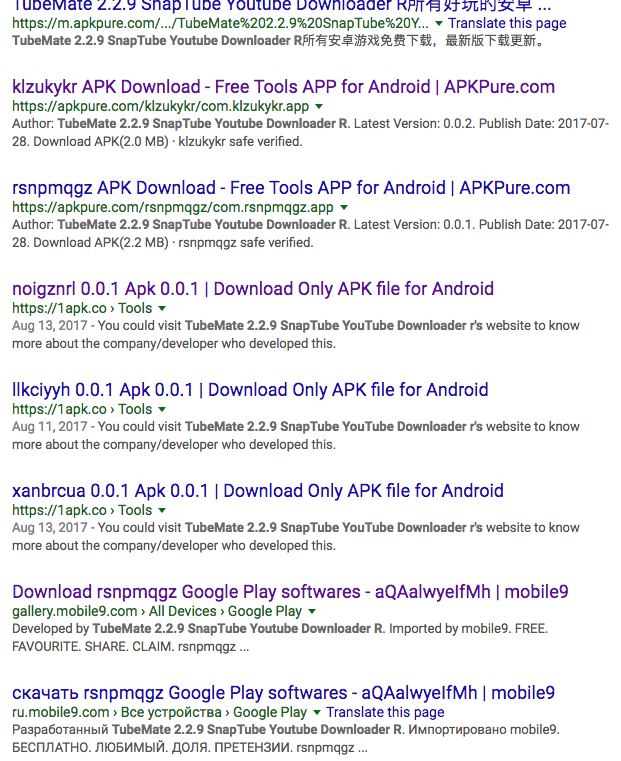
Task: Click the apkpure.com/klzukykr green URL text
Action: coord(161,106)
